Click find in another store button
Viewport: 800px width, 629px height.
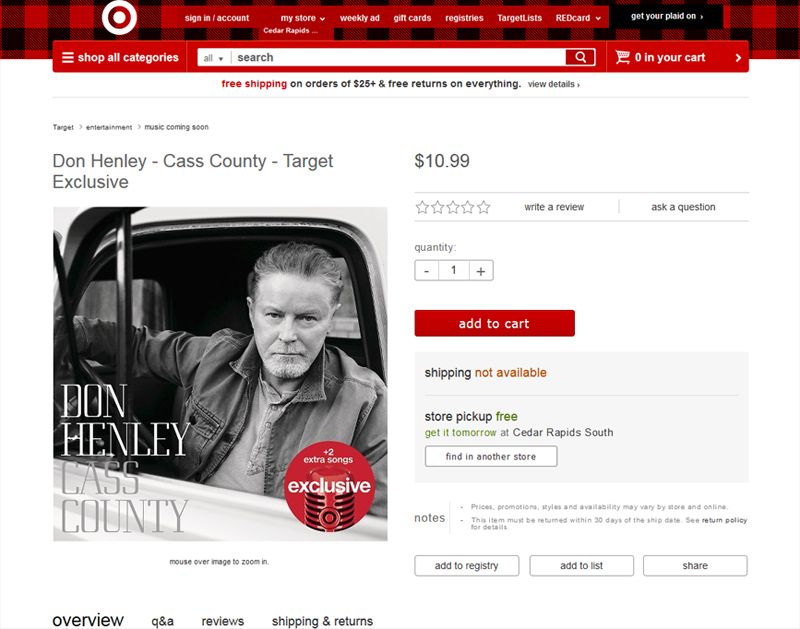(x=491, y=456)
